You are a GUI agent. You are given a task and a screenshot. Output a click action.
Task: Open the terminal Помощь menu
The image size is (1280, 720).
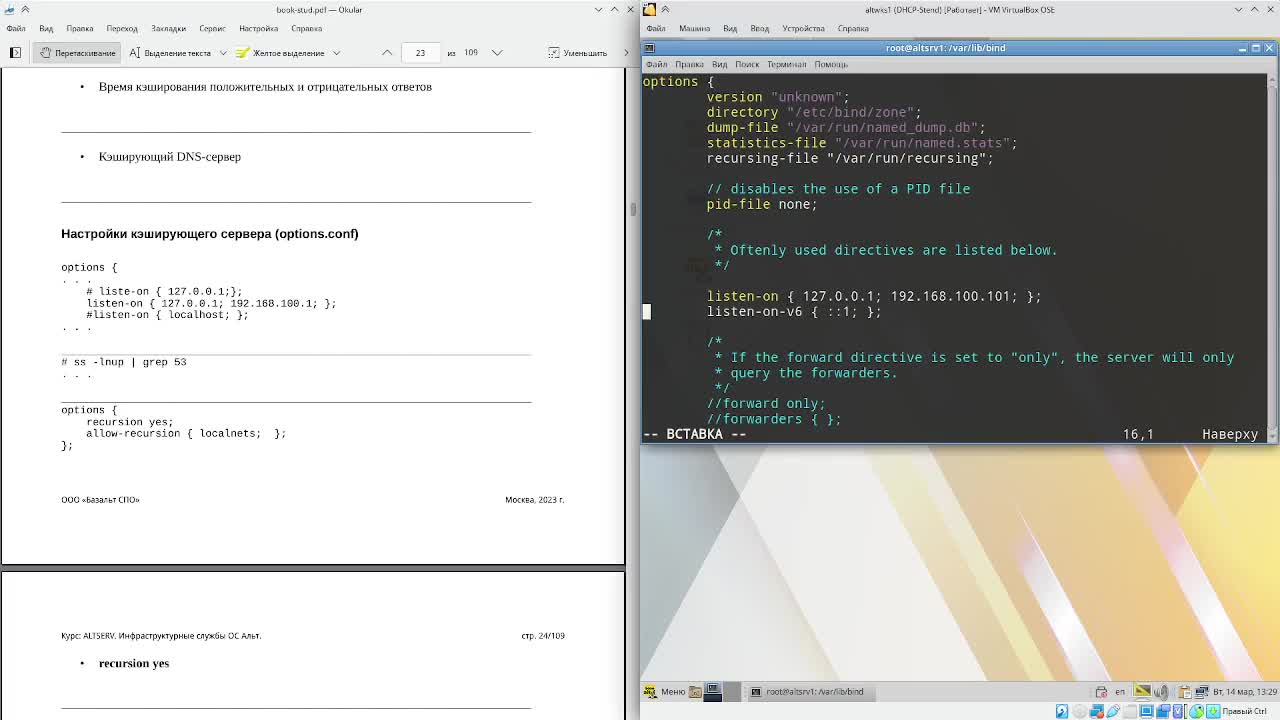click(x=831, y=64)
